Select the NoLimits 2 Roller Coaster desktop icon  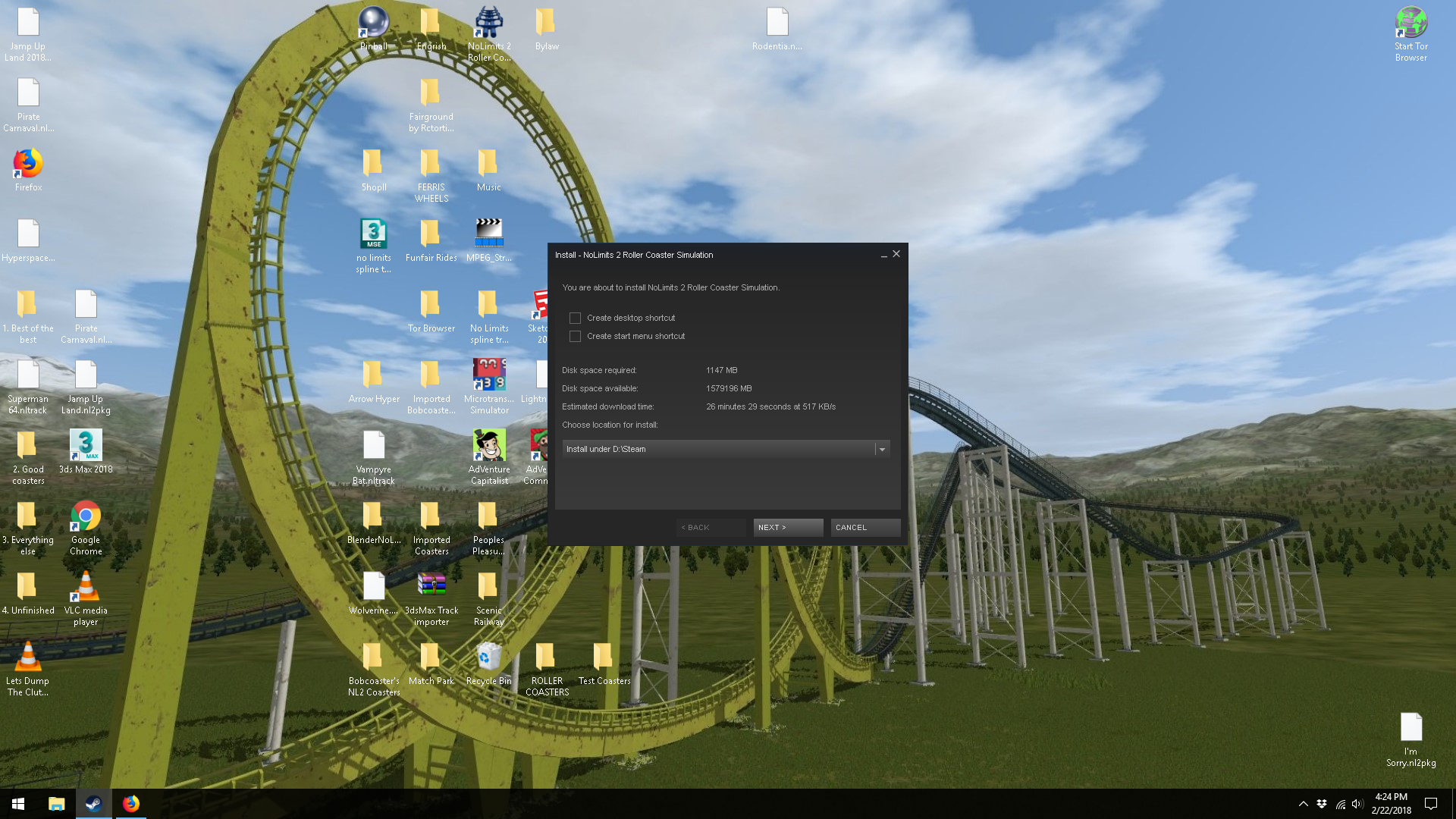[489, 23]
